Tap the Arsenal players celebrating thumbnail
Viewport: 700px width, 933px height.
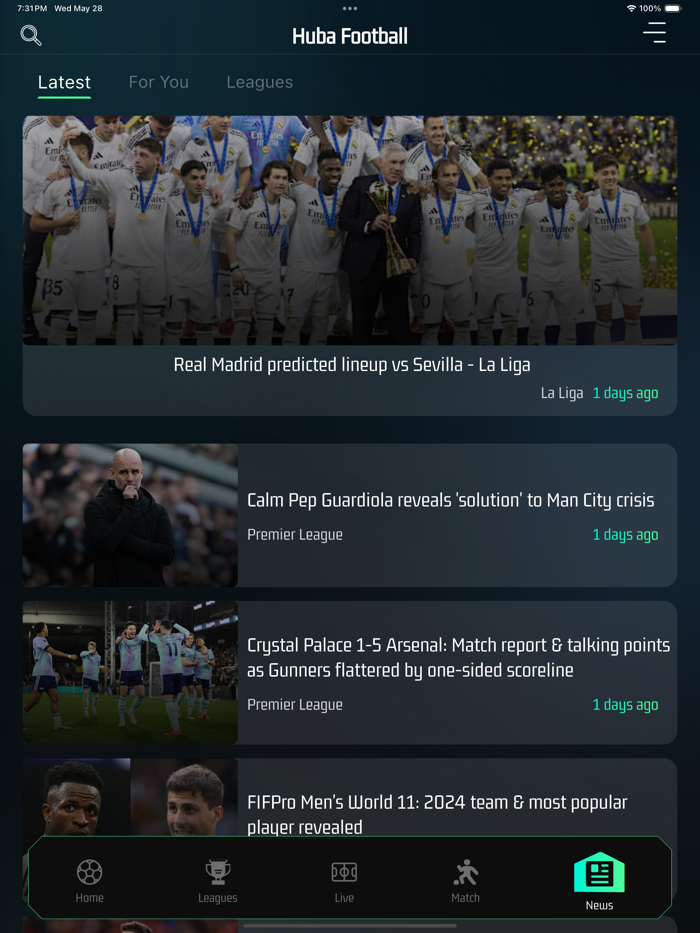tap(130, 672)
